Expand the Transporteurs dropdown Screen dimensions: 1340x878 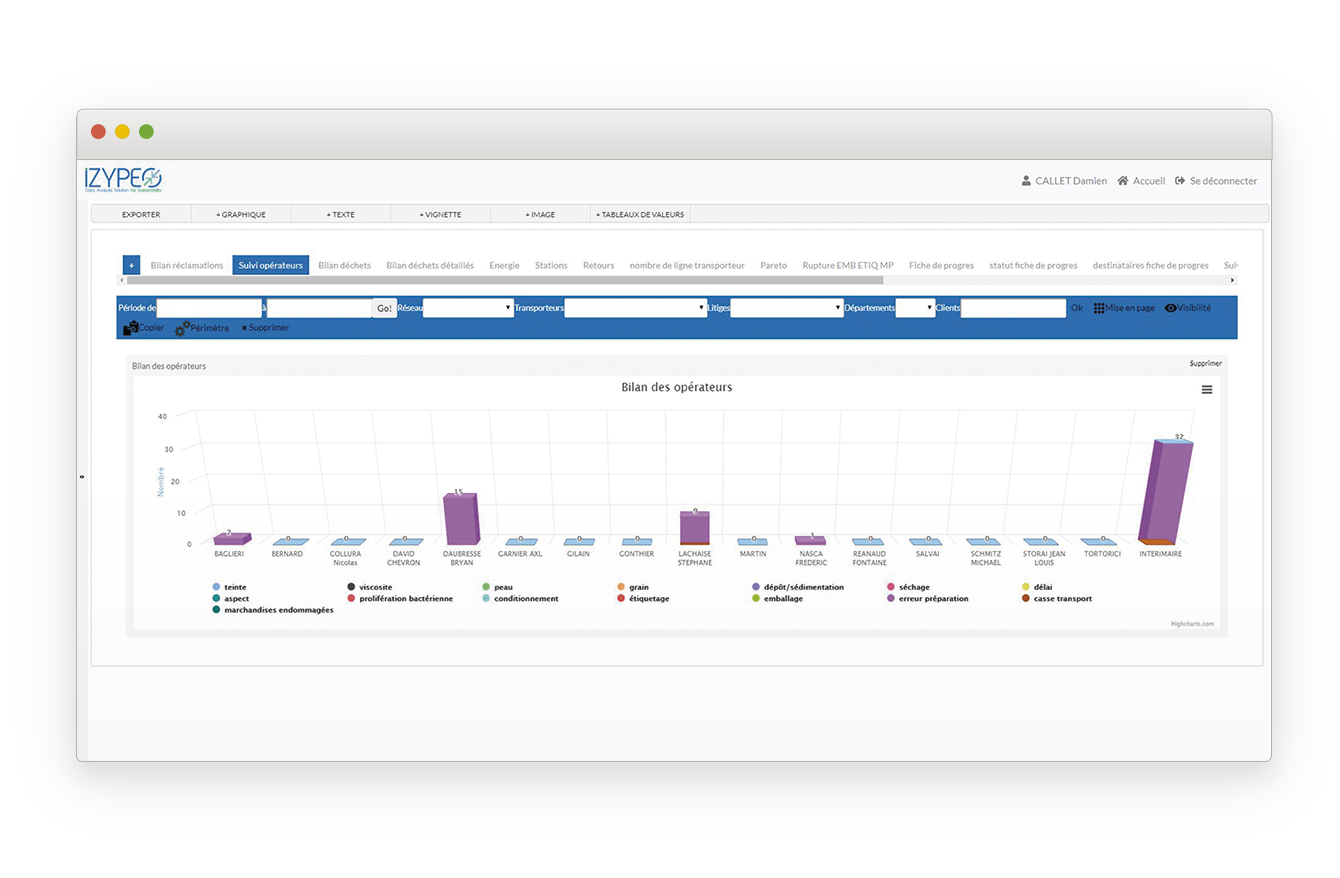pos(636,308)
